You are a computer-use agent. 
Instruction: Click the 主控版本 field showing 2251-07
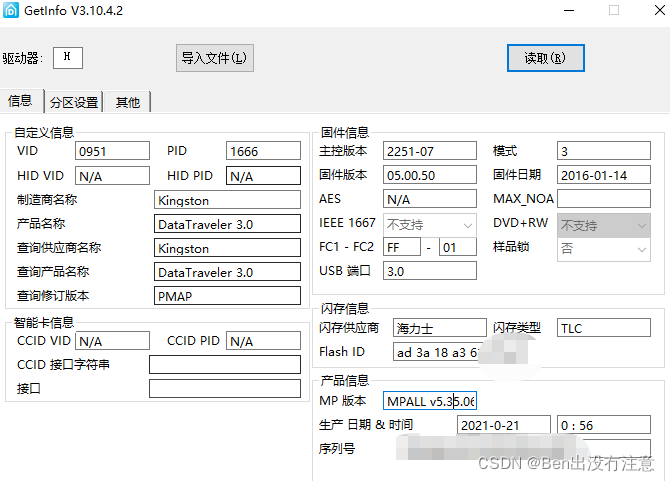pos(430,151)
